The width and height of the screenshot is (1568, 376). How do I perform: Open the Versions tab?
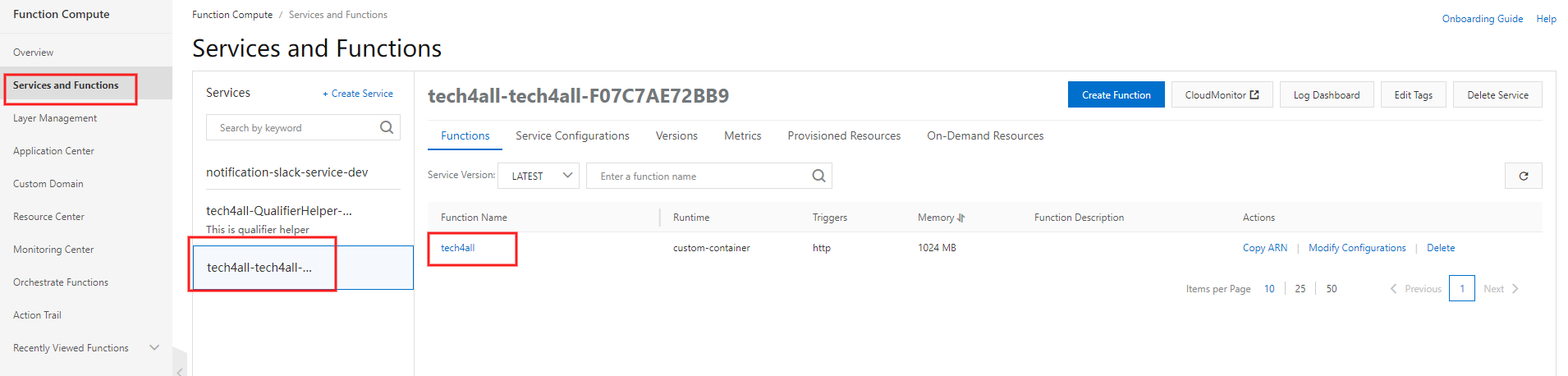(x=676, y=135)
